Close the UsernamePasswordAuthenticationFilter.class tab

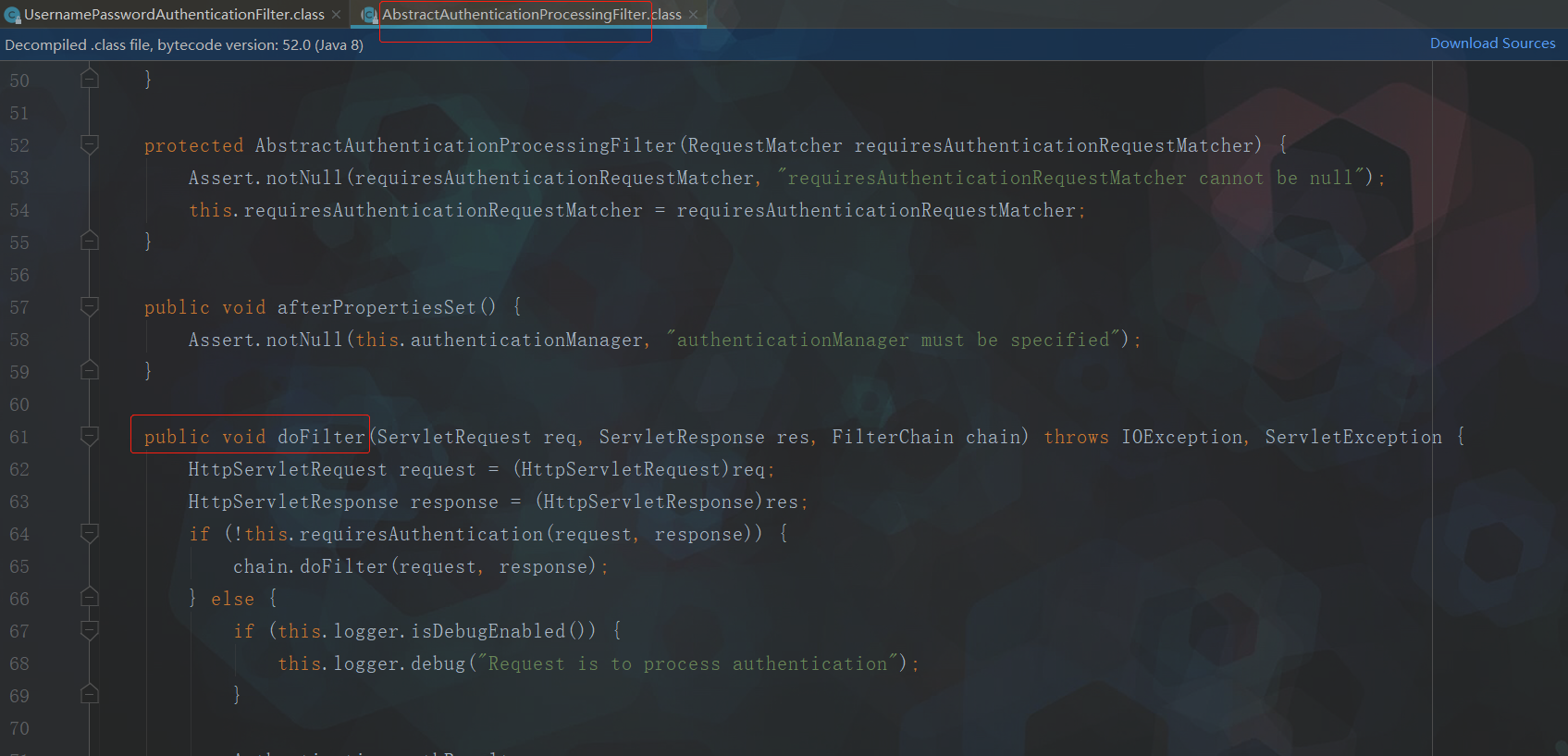336,15
